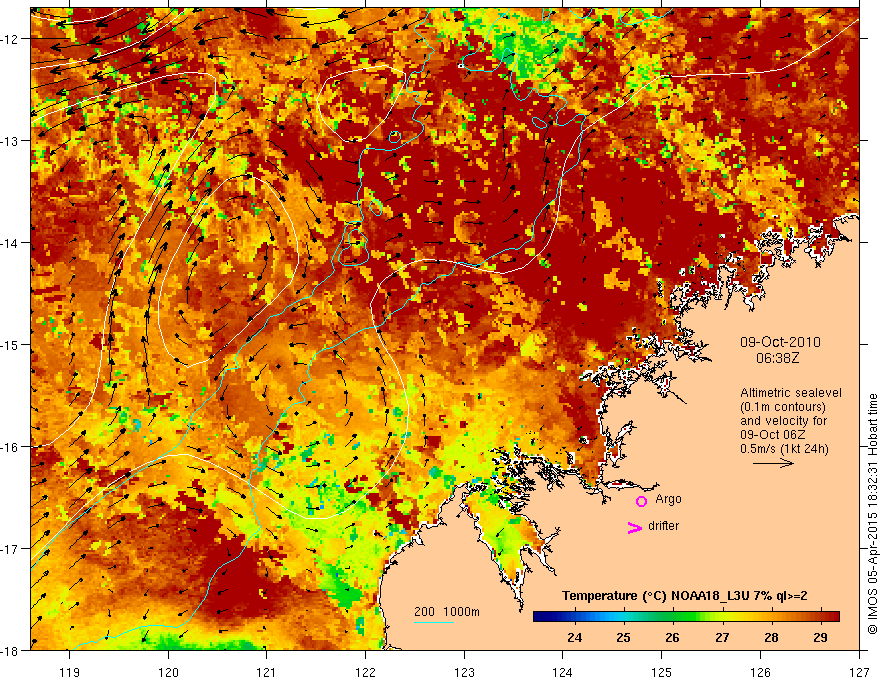The image size is (880, 680).
Task: Click the magenta drifter arrowhead symbol
Action: point(635,527)
